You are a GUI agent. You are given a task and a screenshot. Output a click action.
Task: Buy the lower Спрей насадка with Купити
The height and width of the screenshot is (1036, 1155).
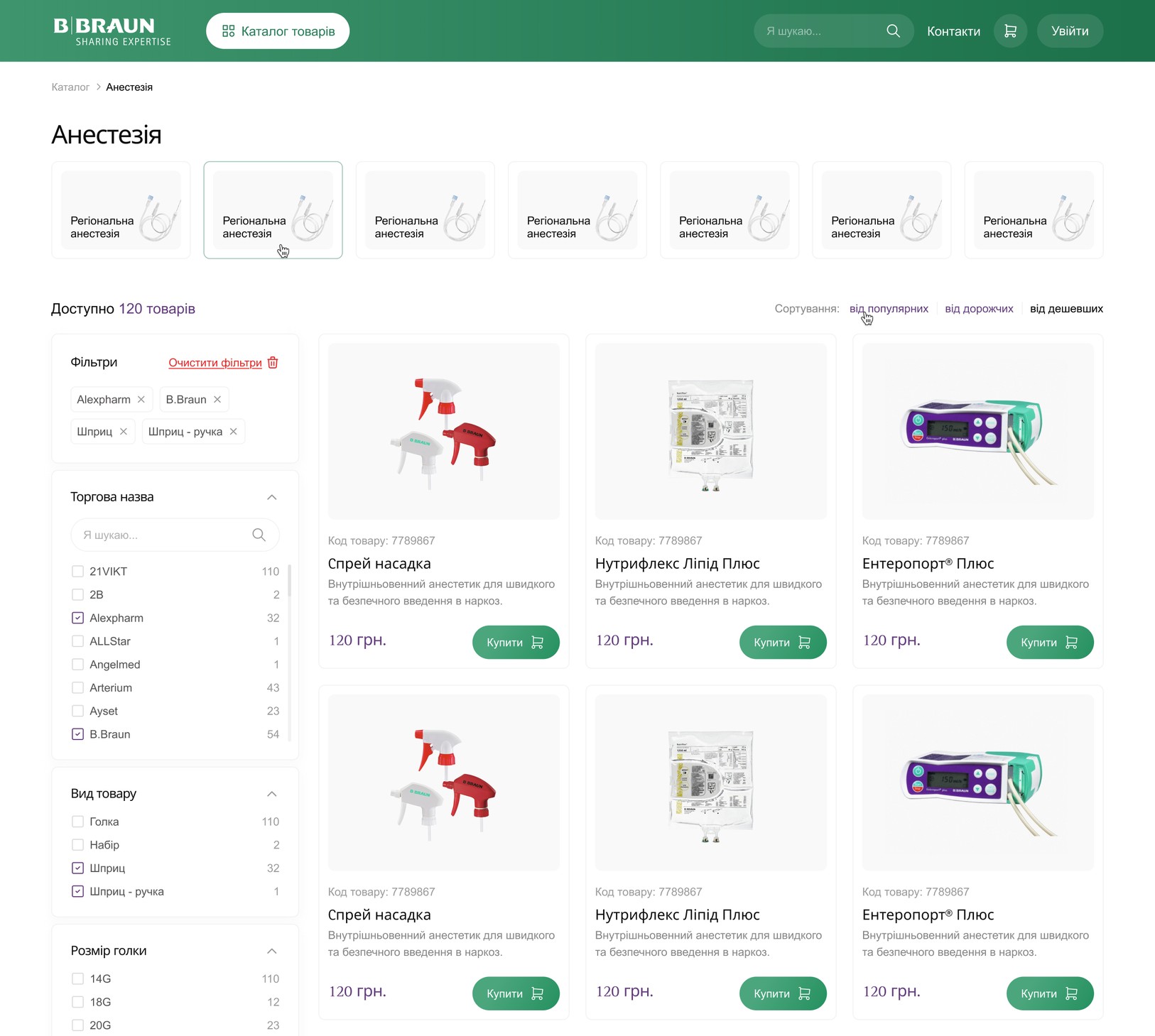click(516, 994)
